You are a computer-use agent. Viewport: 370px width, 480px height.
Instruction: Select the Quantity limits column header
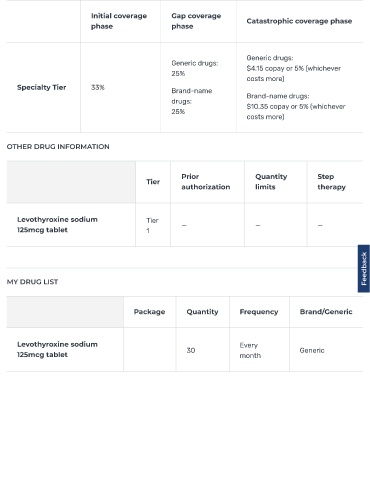point(271,182)
